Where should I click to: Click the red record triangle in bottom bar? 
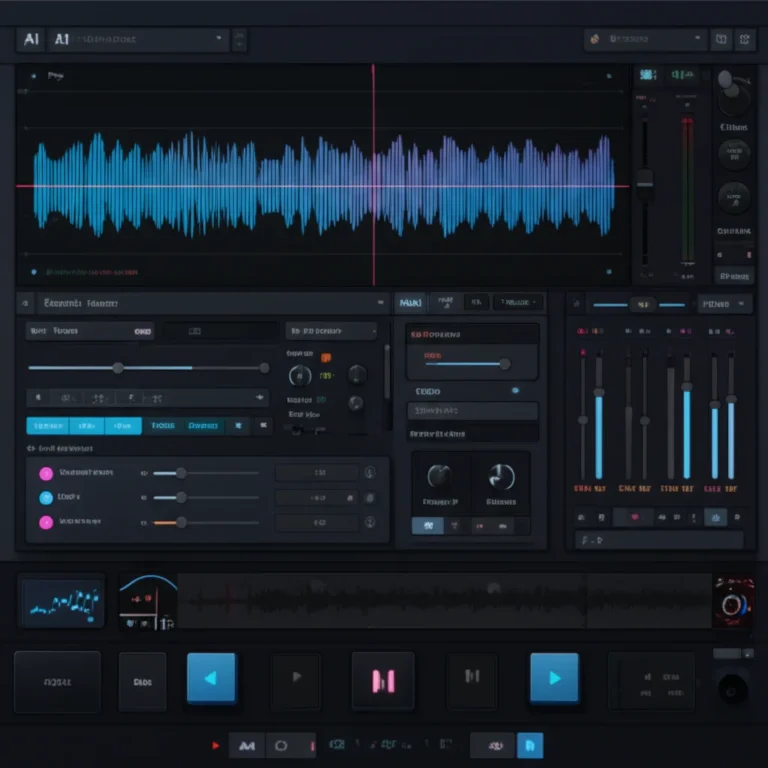215,745
